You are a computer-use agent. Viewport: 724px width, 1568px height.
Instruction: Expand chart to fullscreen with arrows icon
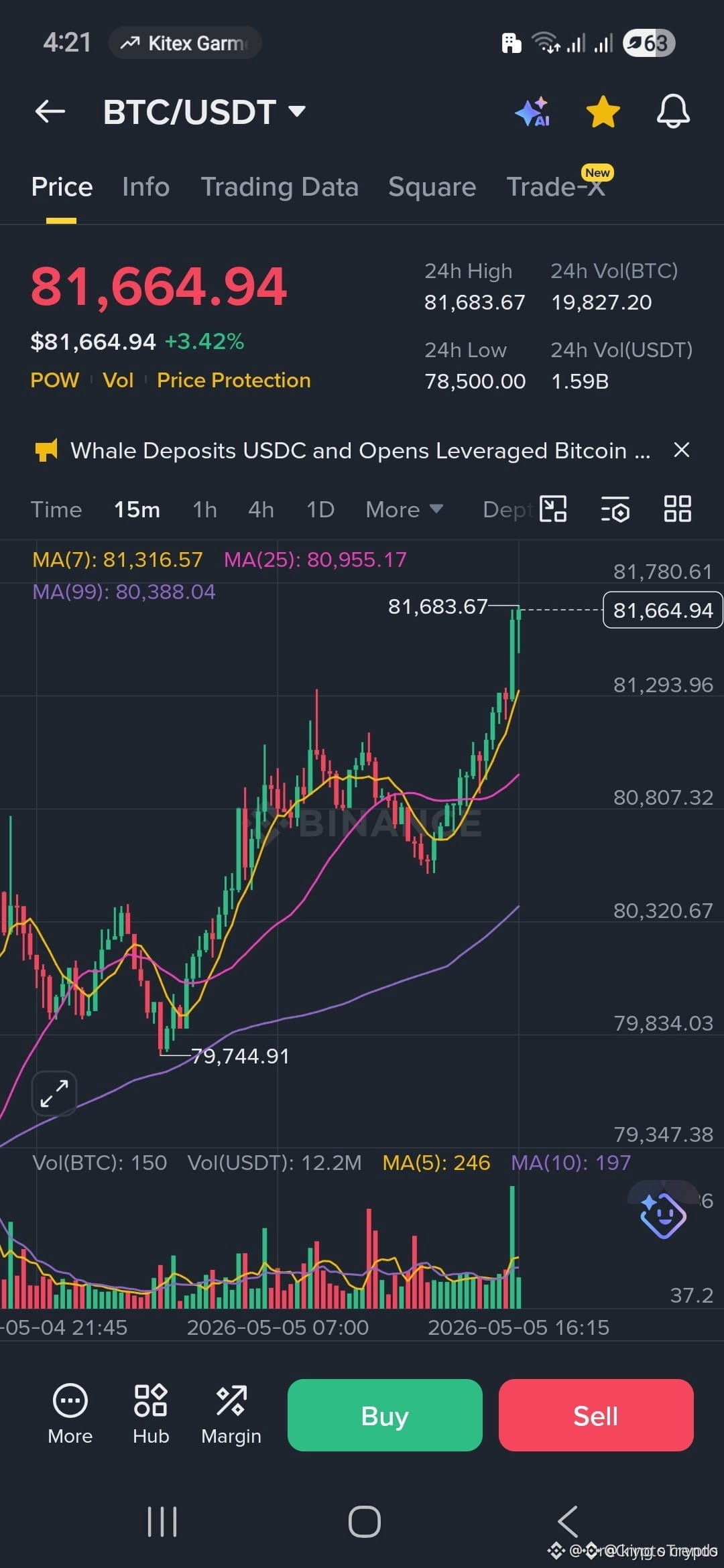pyautogui.click(x=54, y=1093)
